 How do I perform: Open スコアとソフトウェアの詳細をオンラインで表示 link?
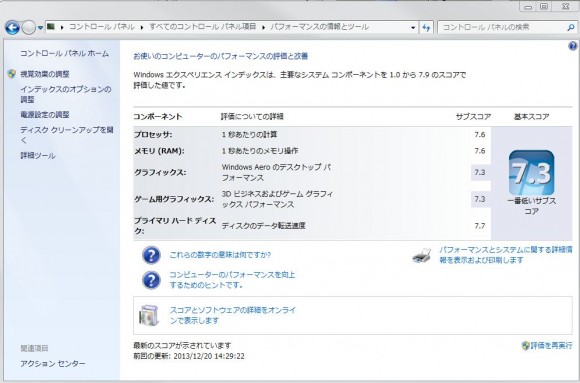tap(233, 315)
